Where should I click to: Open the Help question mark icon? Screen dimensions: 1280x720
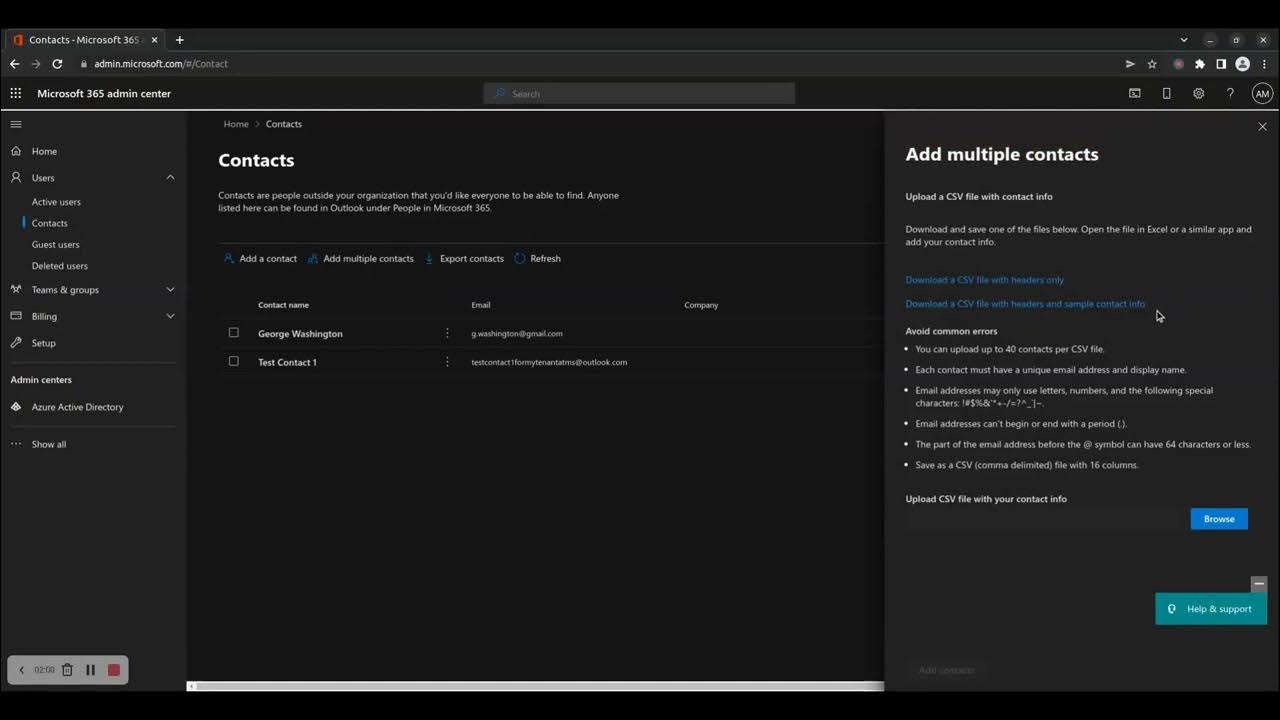click(1230, 93)
